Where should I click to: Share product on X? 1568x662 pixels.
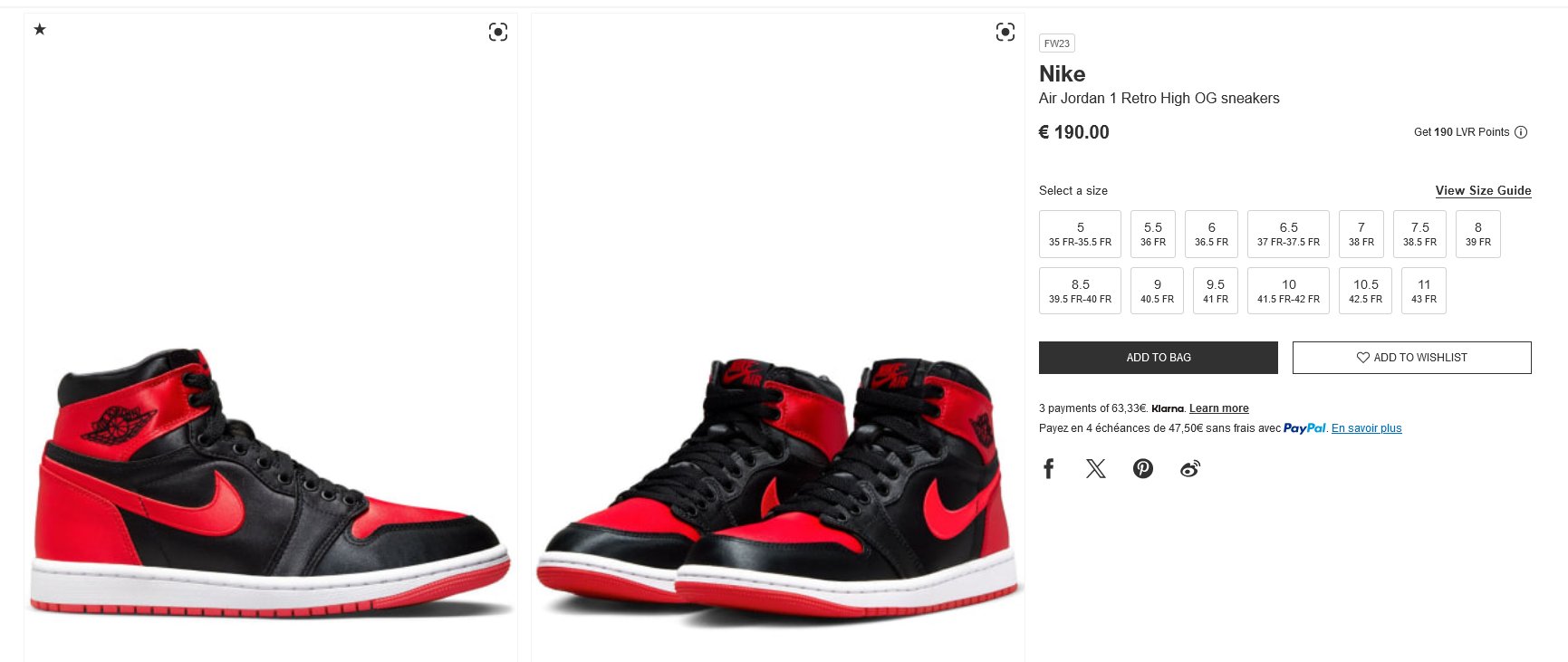tap(1096, 468)
